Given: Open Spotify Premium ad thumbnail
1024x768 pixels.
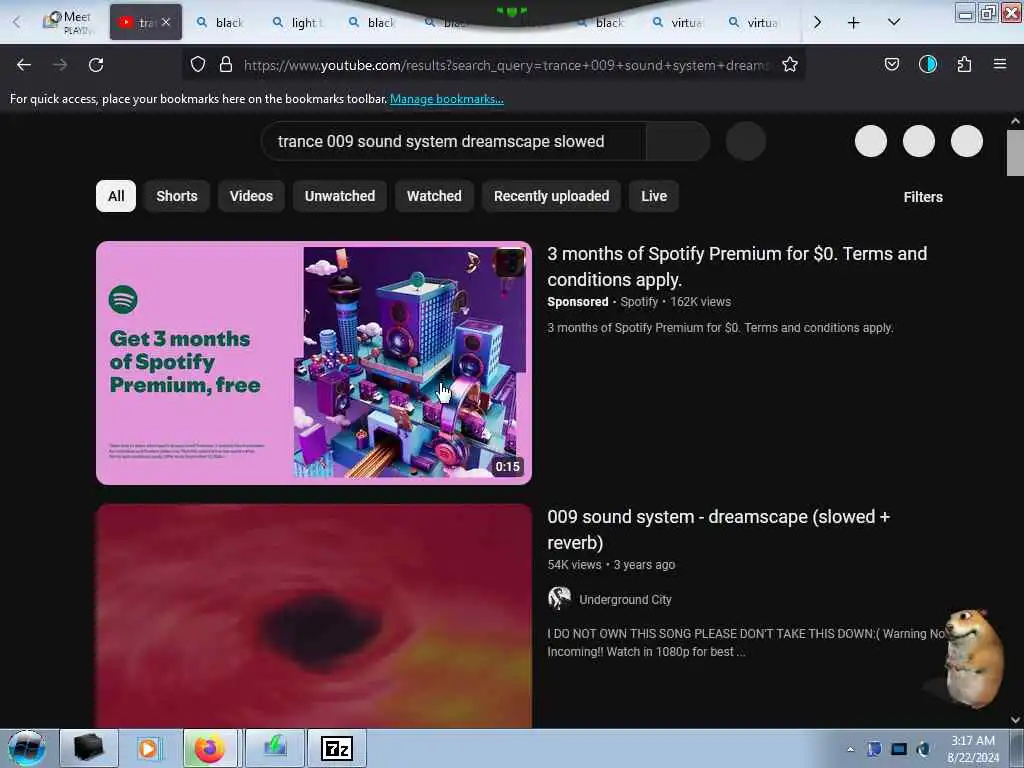Looking at the screenshot, I should coord(314,363).
